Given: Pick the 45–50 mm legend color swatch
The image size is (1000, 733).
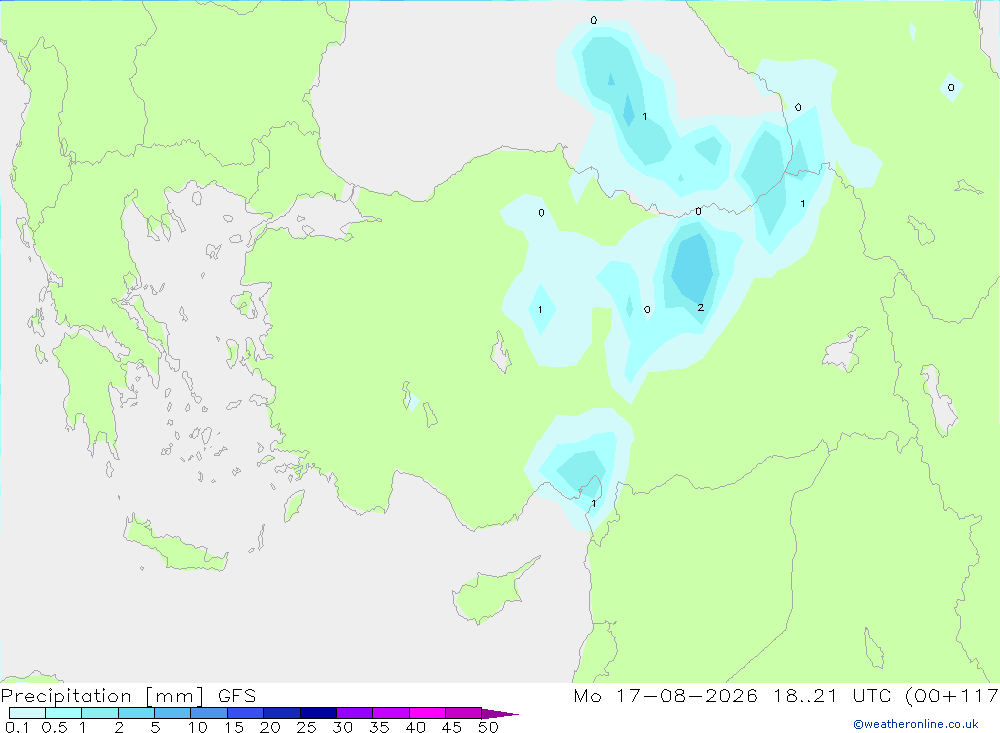Looking at the screenshot, I should point(463,713).
